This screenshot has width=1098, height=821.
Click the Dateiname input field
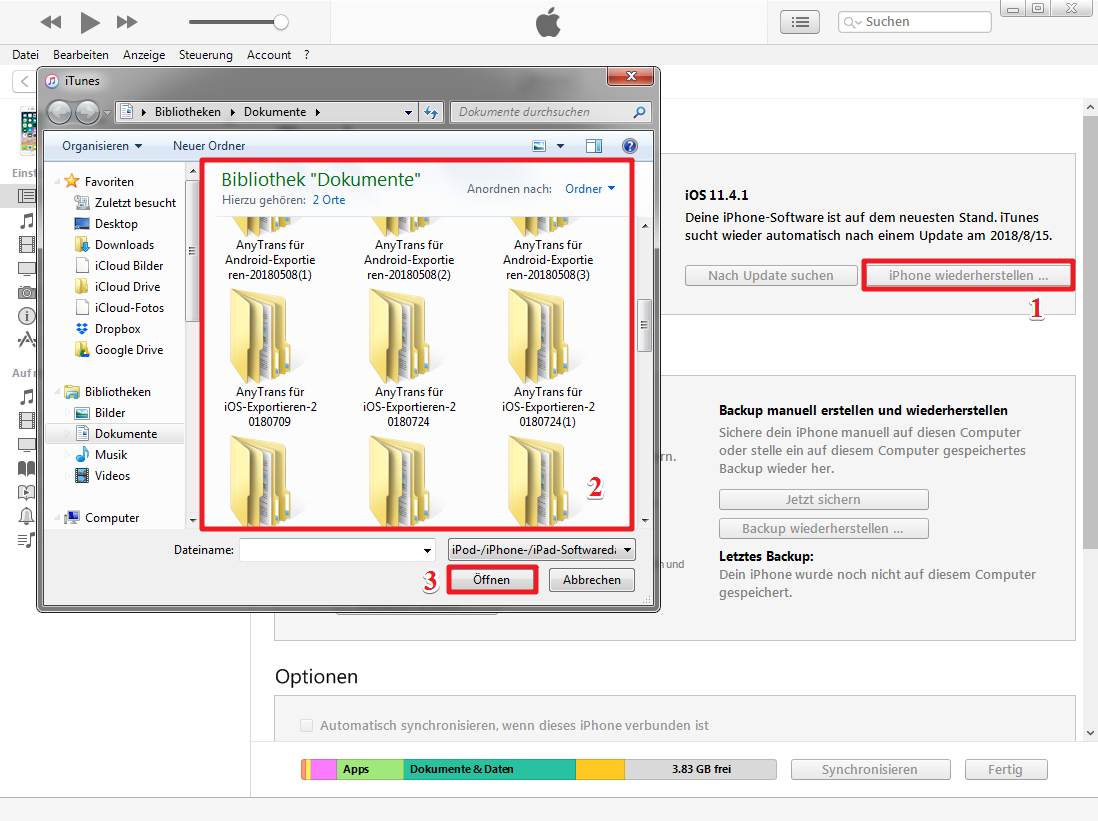coord(330,549)
